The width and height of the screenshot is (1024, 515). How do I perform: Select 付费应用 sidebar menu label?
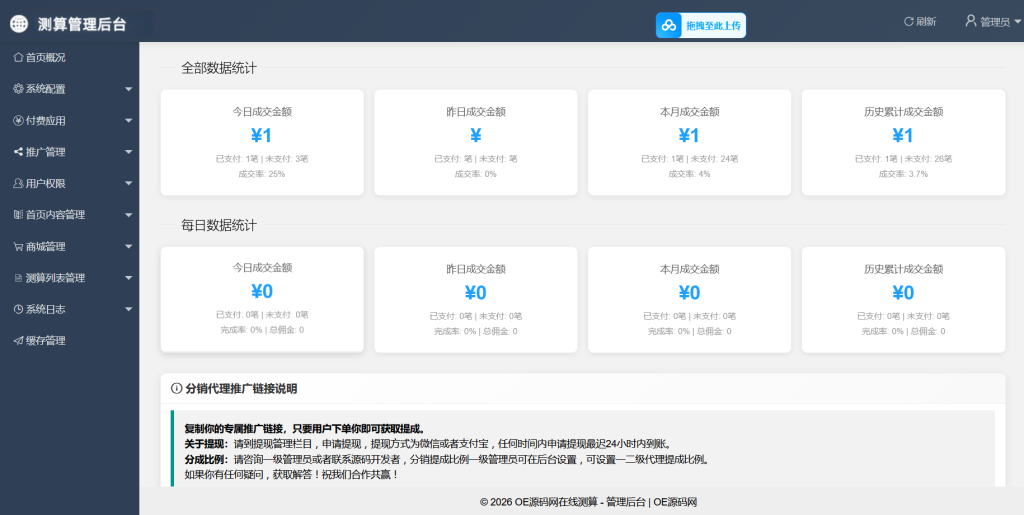[46, 121]
